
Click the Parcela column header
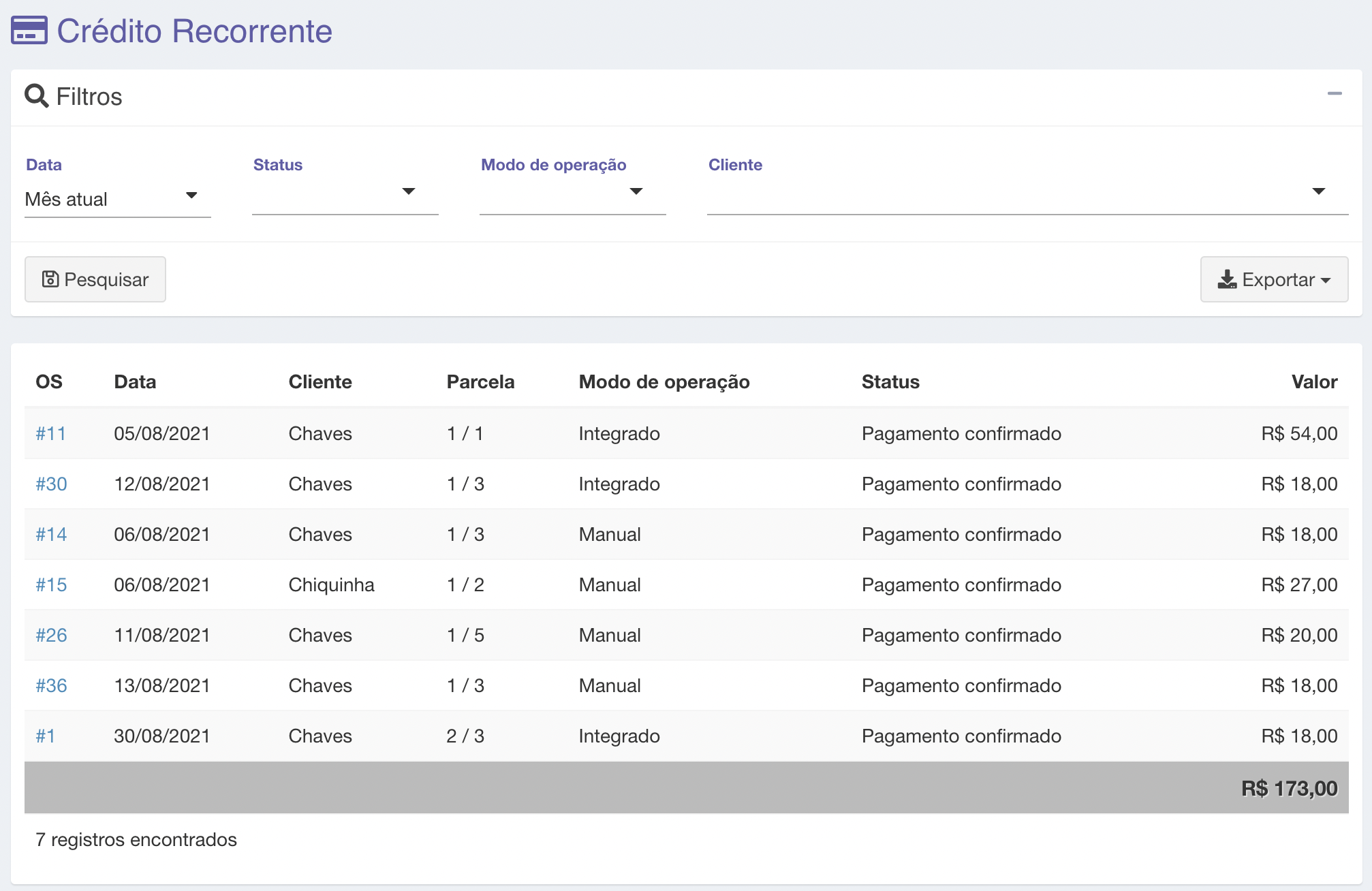click(x=480, y=381)
